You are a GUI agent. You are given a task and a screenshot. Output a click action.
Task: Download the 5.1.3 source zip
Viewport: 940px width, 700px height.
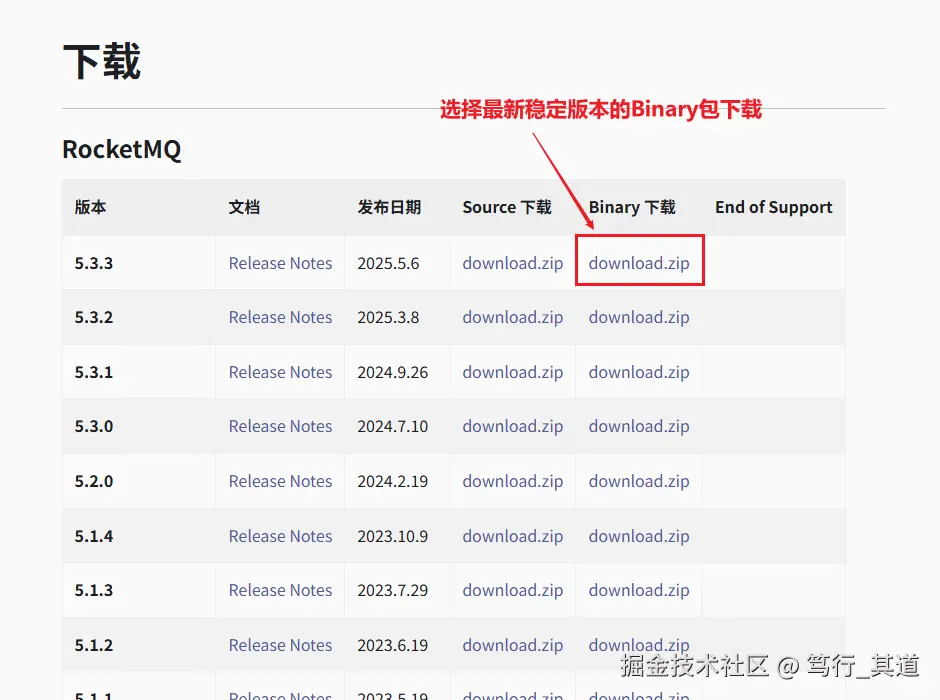click(513, 590)
